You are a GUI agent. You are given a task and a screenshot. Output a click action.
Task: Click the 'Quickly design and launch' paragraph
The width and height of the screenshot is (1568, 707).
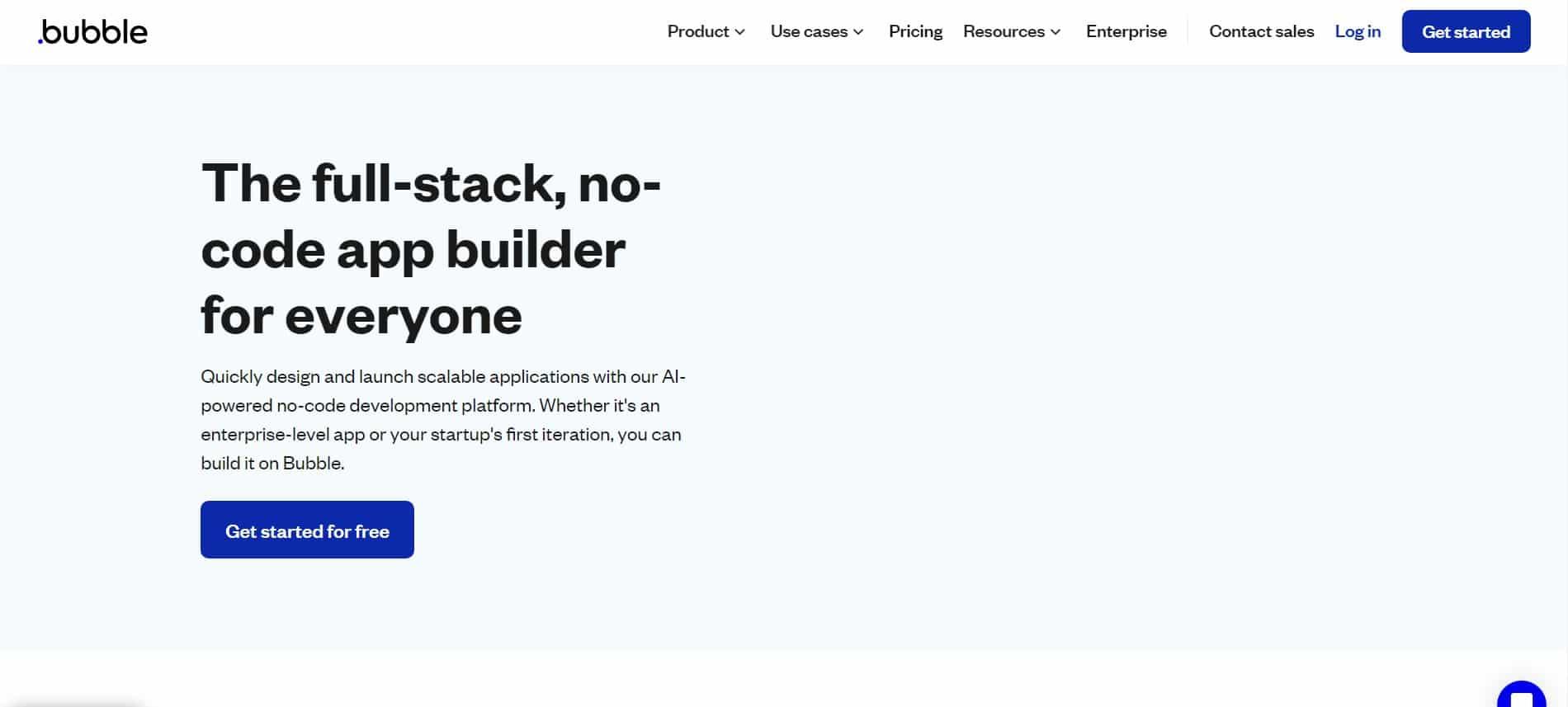[443, 420]
